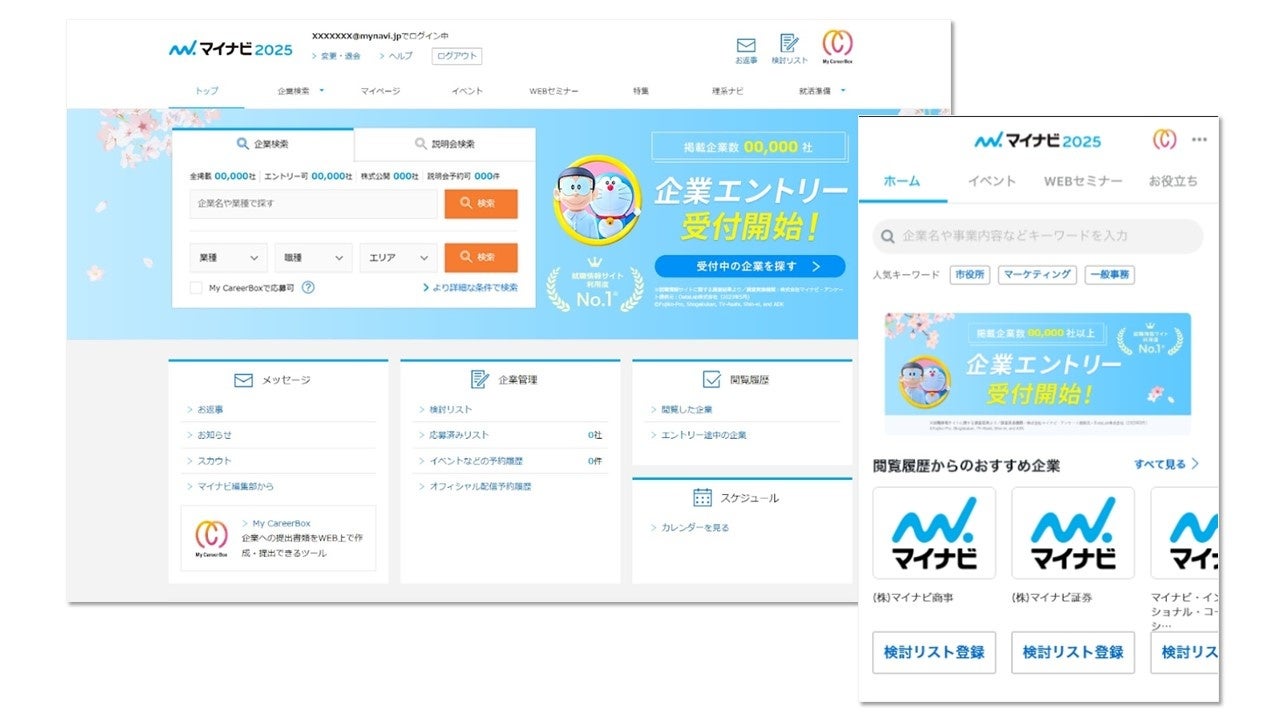Screen dimensions: 1280x720
Task: Focus the 企業名や業種で探す search field
Action: tap(314, 204)
